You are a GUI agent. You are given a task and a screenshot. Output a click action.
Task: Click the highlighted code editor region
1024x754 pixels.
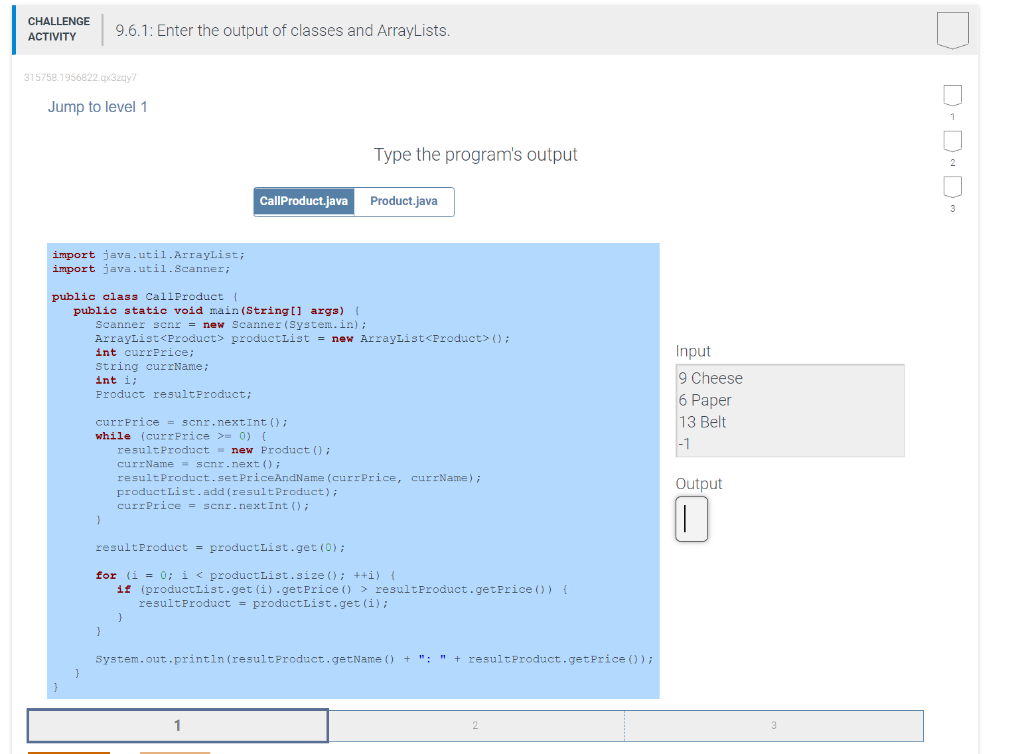(x=353, y=470)
